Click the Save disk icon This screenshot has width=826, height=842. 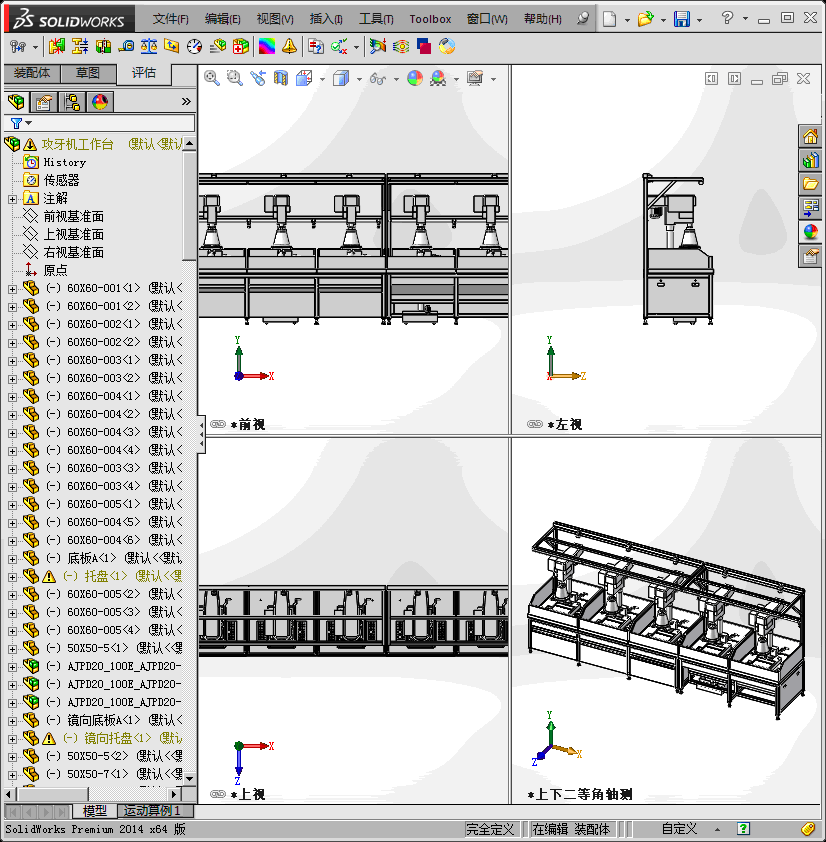click(682, 19)
